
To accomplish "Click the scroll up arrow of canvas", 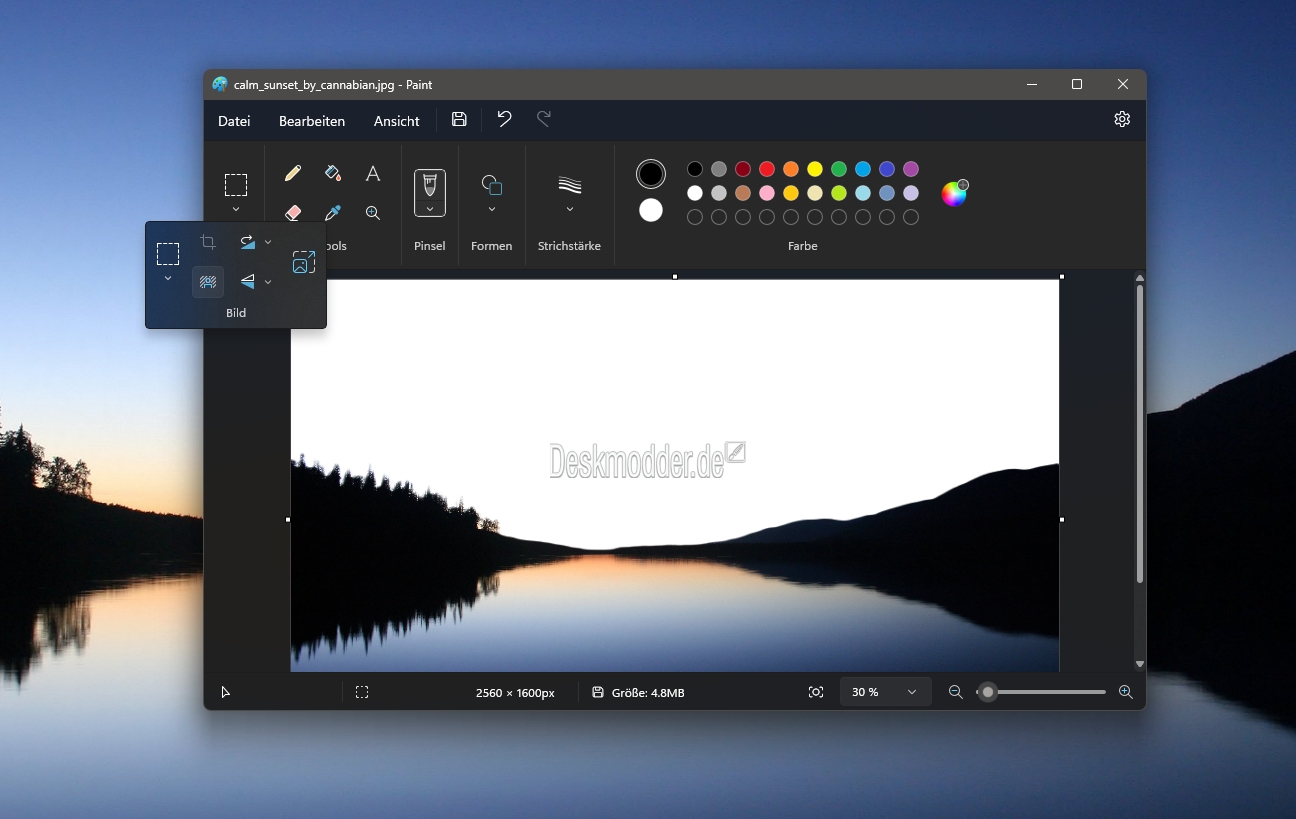I will [x=1140, y=278].
